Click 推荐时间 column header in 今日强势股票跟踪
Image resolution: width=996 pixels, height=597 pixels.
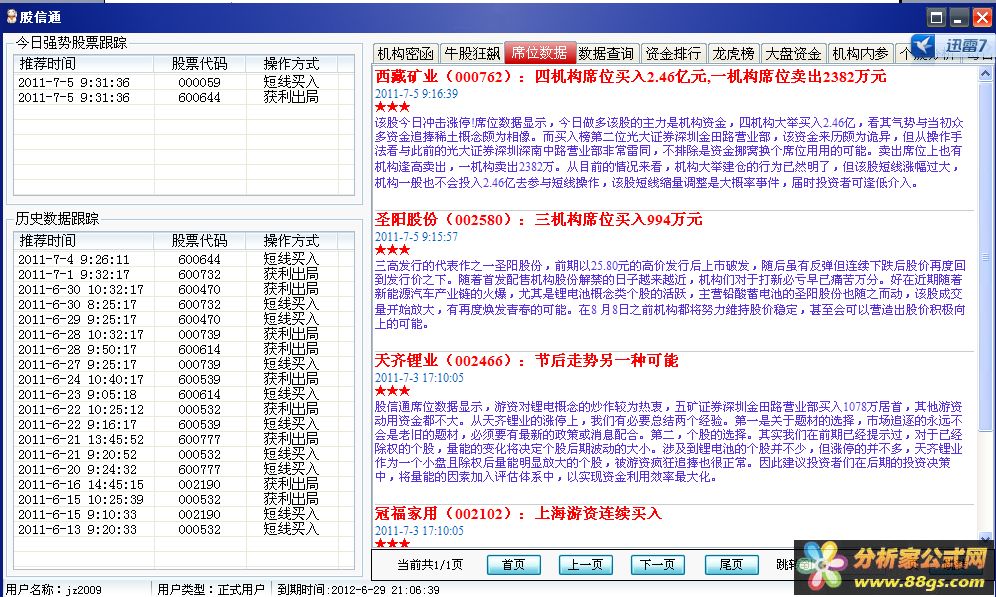[84, 64]
